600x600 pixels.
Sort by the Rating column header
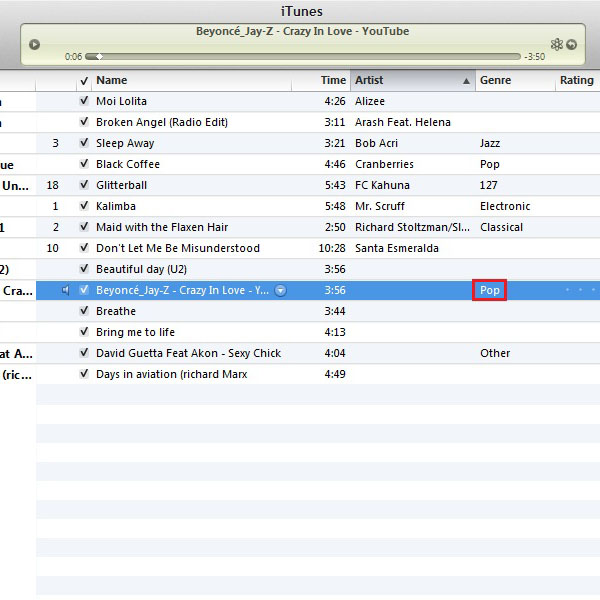(x=577, y=80)
